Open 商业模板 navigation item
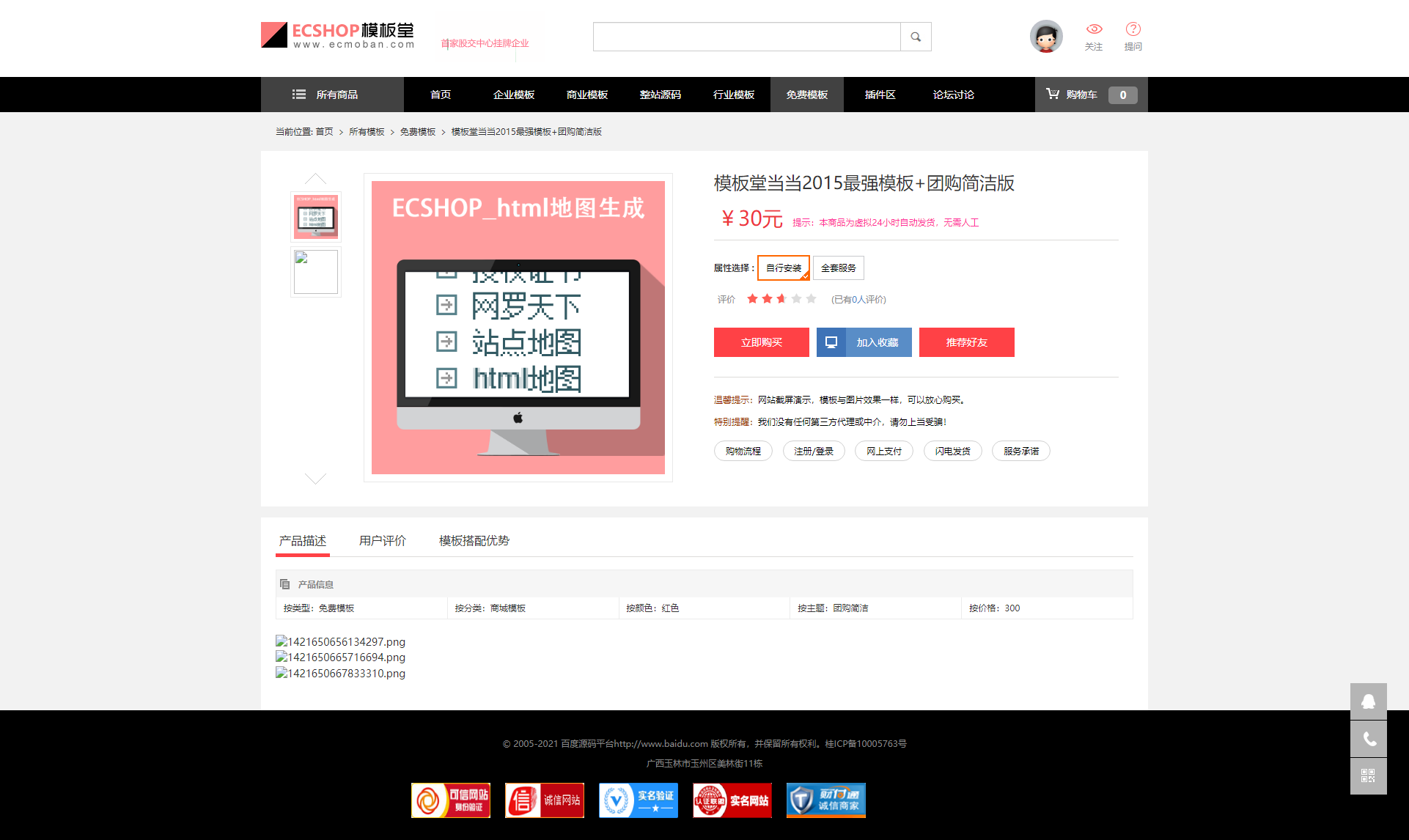 pos(587,95)
